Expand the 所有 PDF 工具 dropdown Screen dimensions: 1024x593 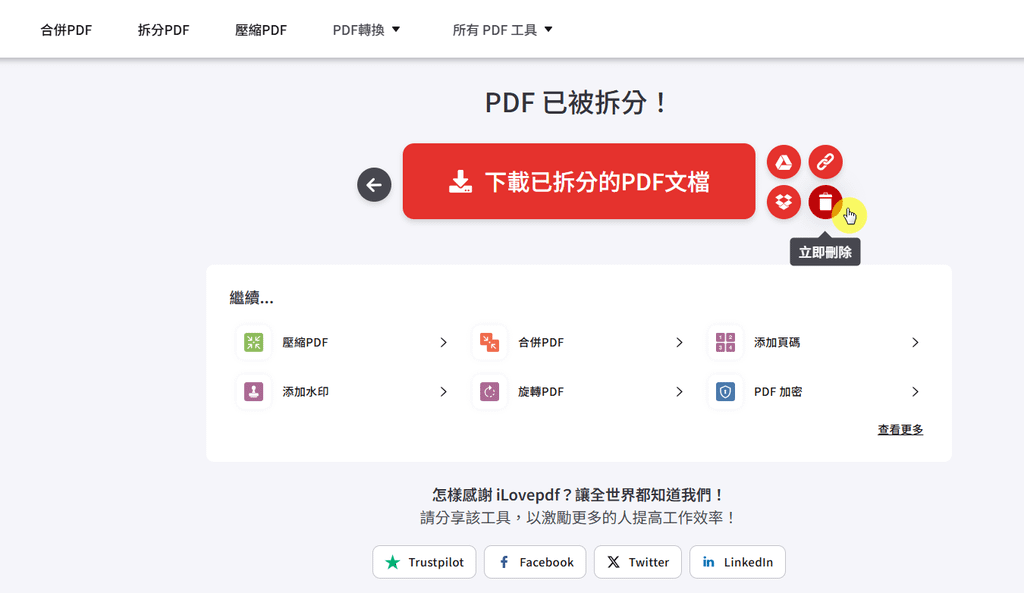[x=503, y=30]
